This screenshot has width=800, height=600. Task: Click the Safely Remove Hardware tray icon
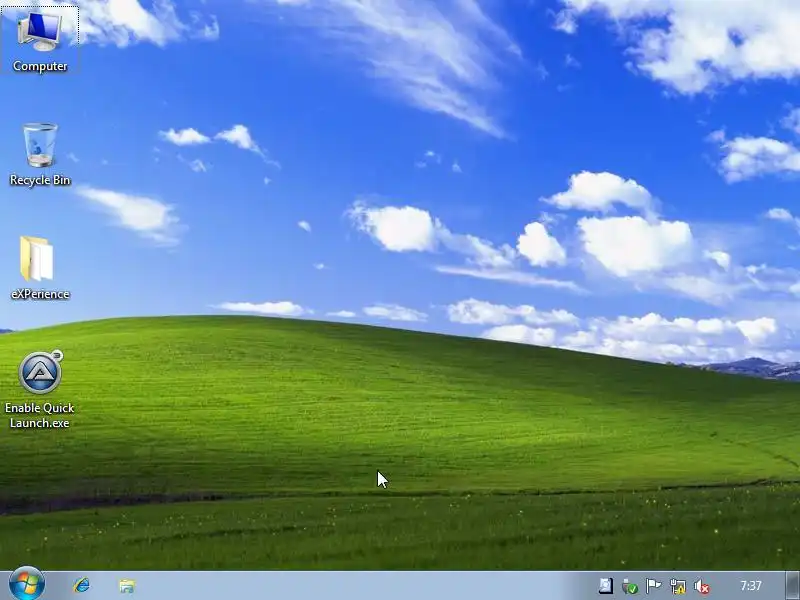(630, 586)
